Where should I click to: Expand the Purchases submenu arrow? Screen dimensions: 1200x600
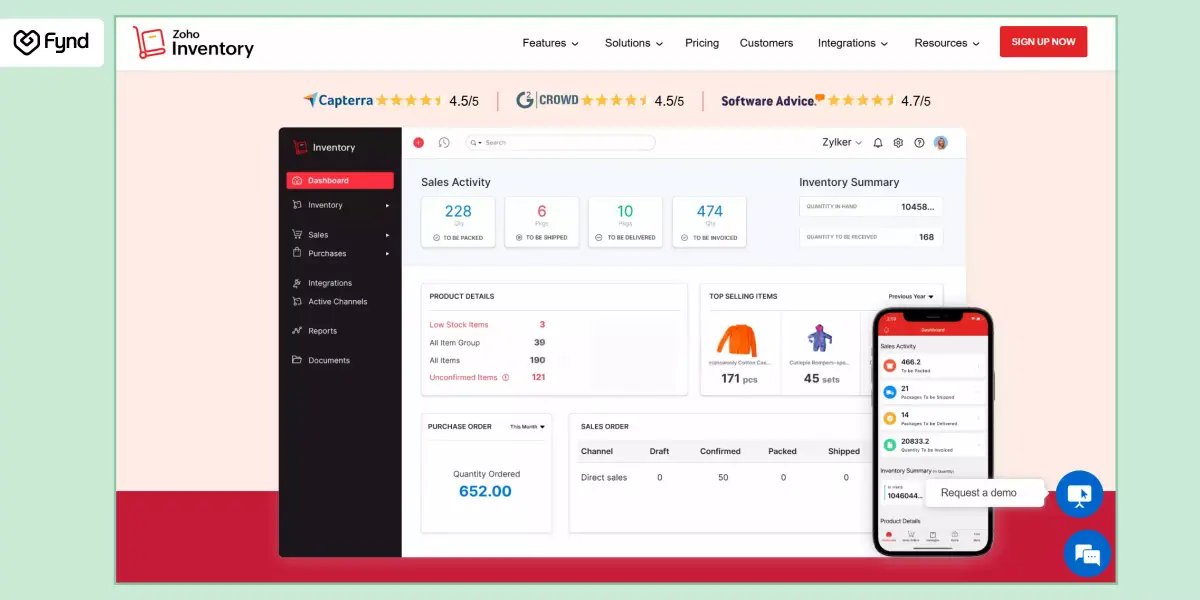[x=388, y=253]
